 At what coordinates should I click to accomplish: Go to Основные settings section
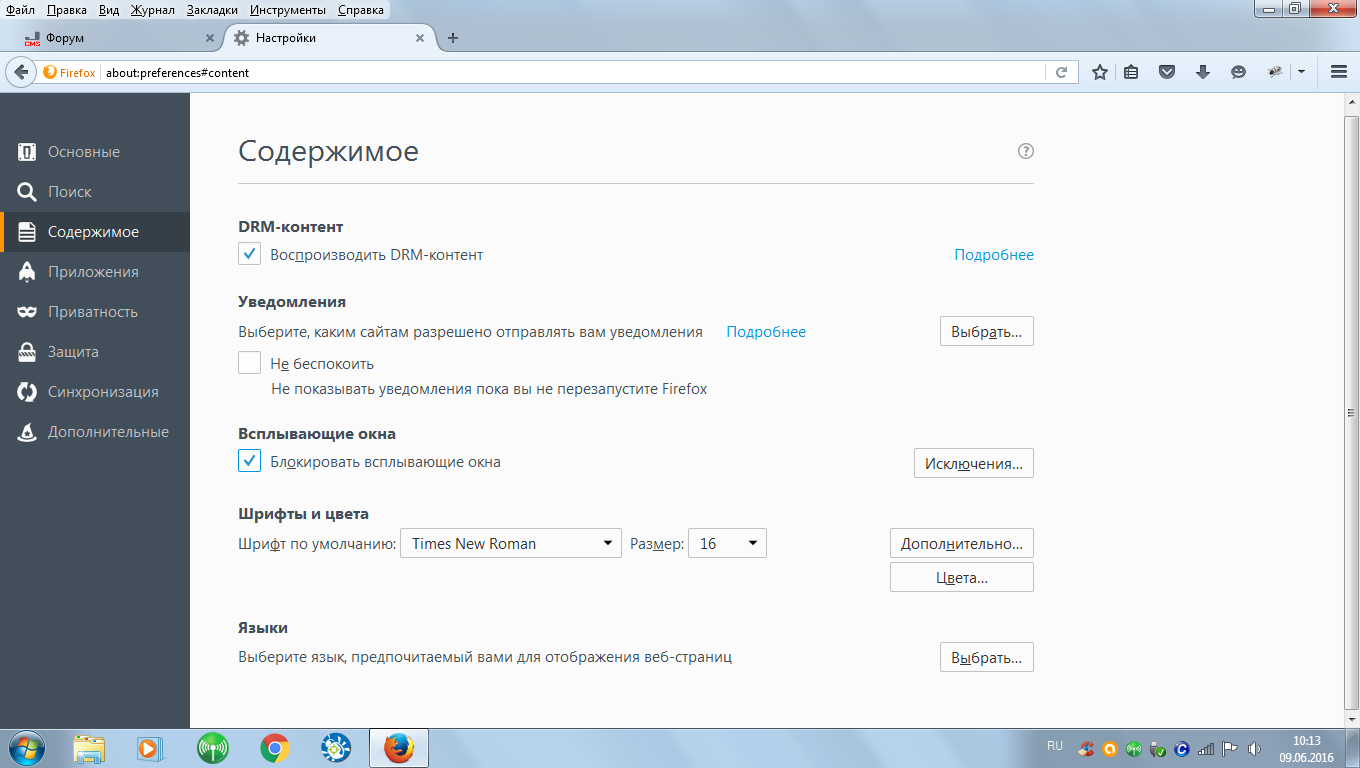(x=95, y=152)
